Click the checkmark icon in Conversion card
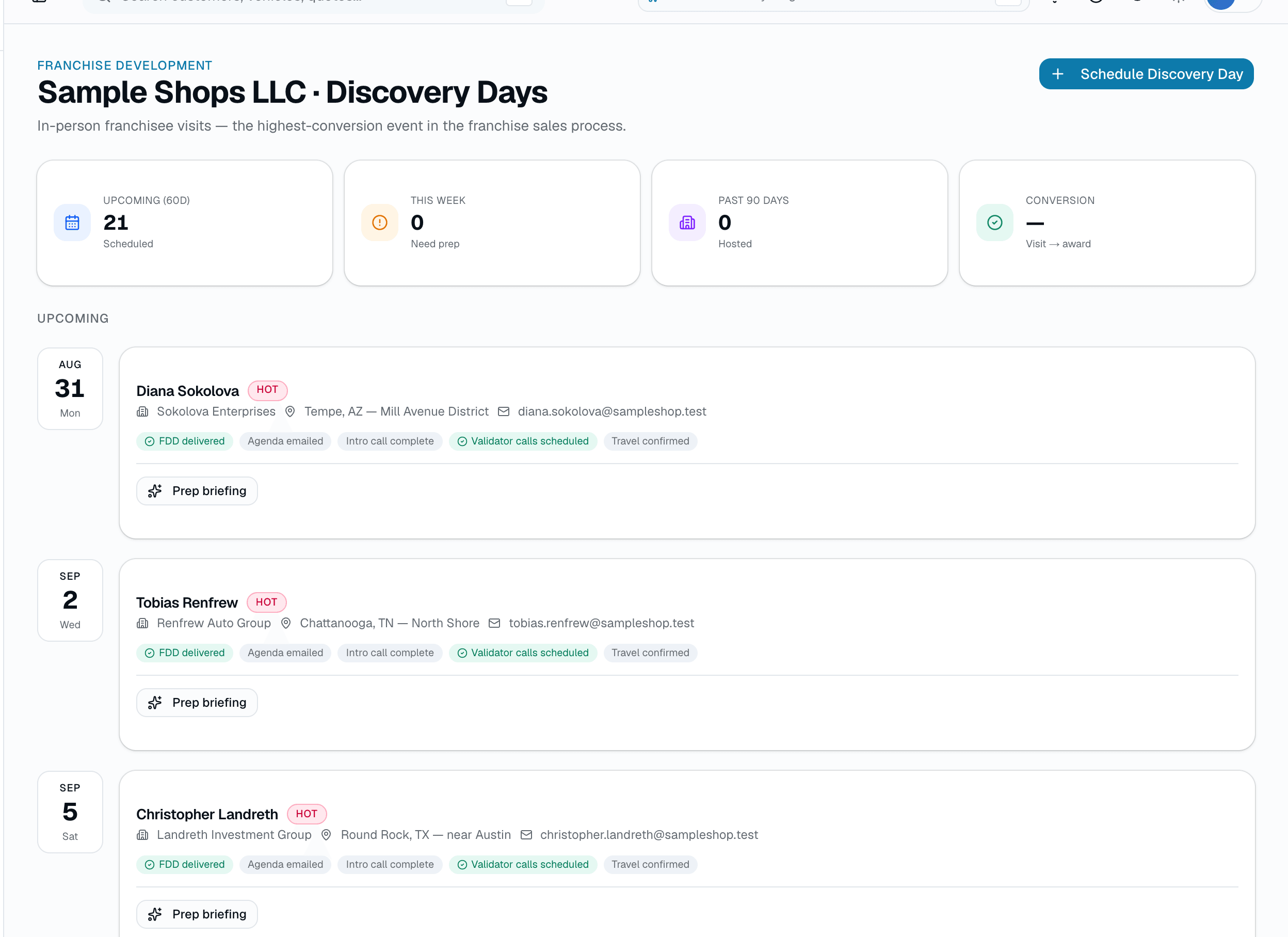 [995, 222]
